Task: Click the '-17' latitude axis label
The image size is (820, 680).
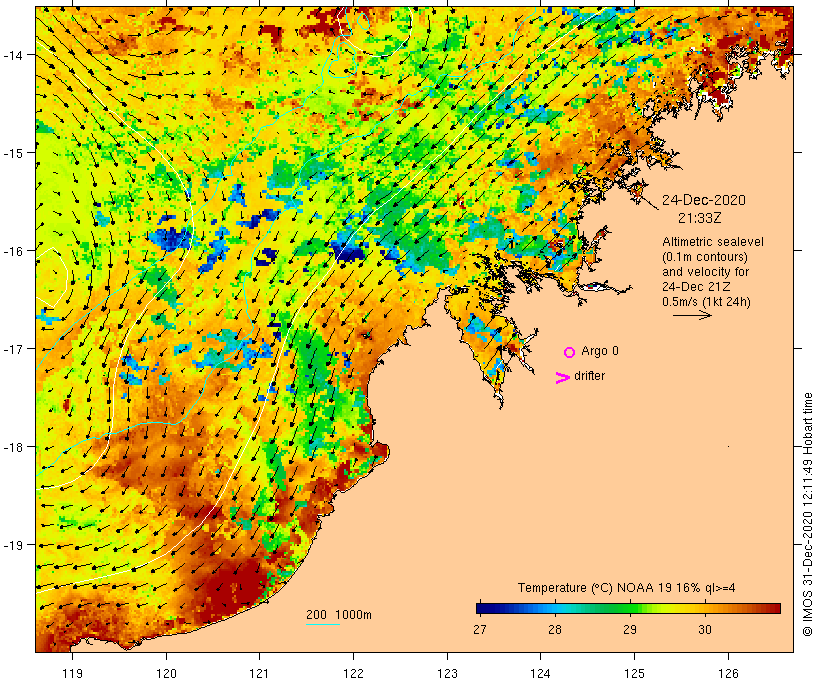Action: pyautogui.click(x=12, y=349)
